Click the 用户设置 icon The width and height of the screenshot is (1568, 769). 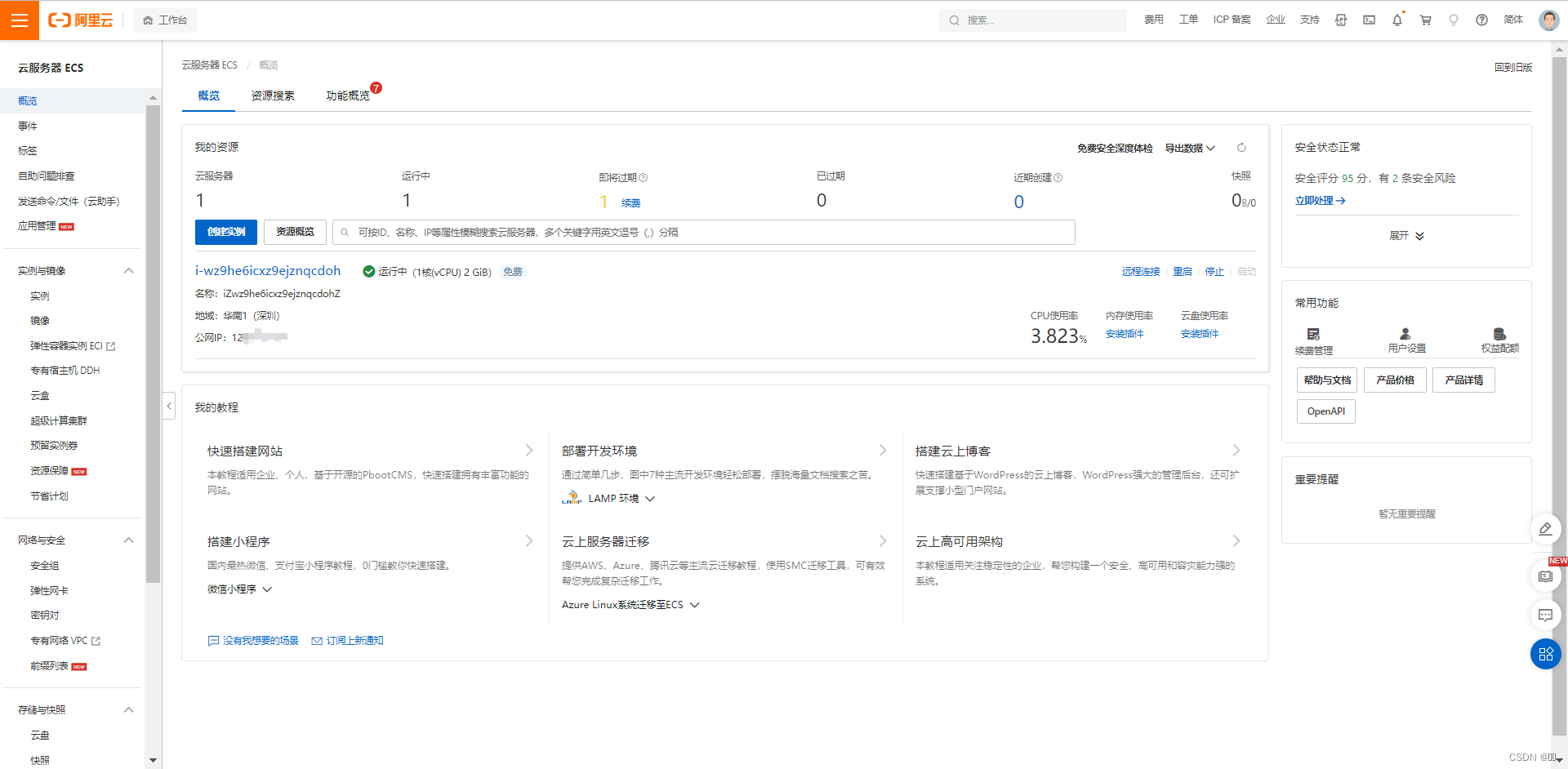pos(1405,334)
